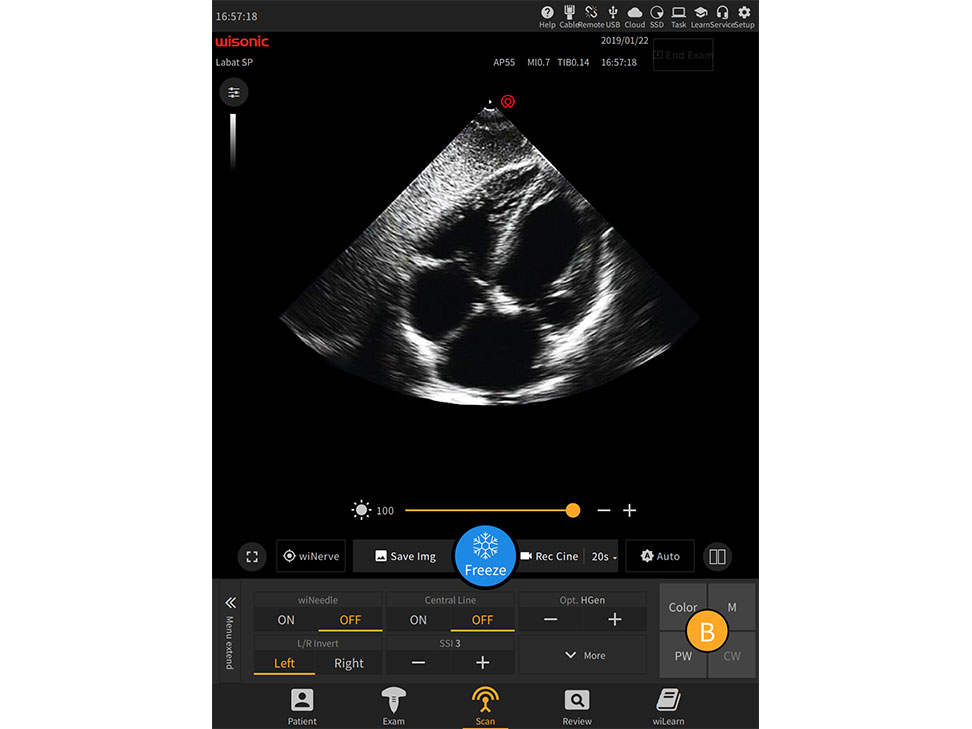Click the dual-display icon right of Auto
Image resolution: width=972 pixels, height=729 pixels.
click(717, 556)
